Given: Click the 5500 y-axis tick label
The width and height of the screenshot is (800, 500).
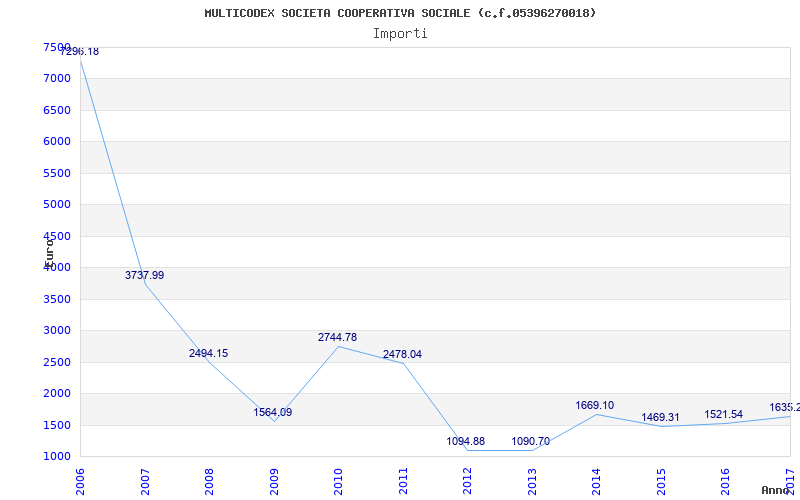Looking at the screenshot, I should tap(57, 173).
